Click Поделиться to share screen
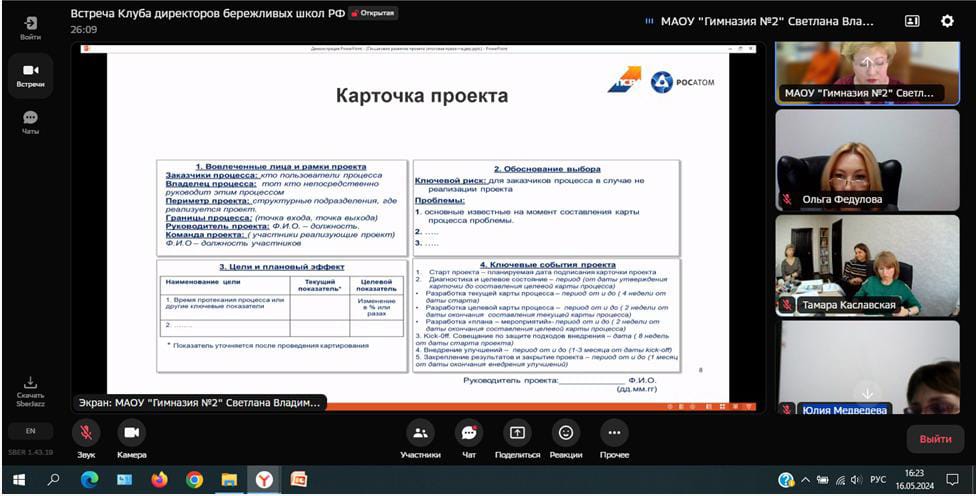 tap(517, 433)
